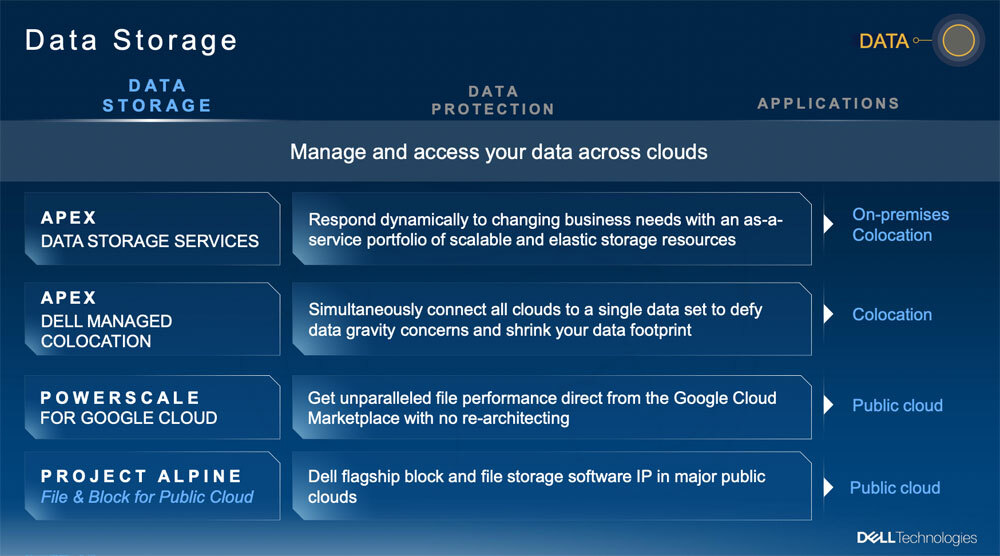Image resolution: width=1000 pixels, height=556 pixels.
Task: Click Colocation under On-premises
Action: (892, 235)
